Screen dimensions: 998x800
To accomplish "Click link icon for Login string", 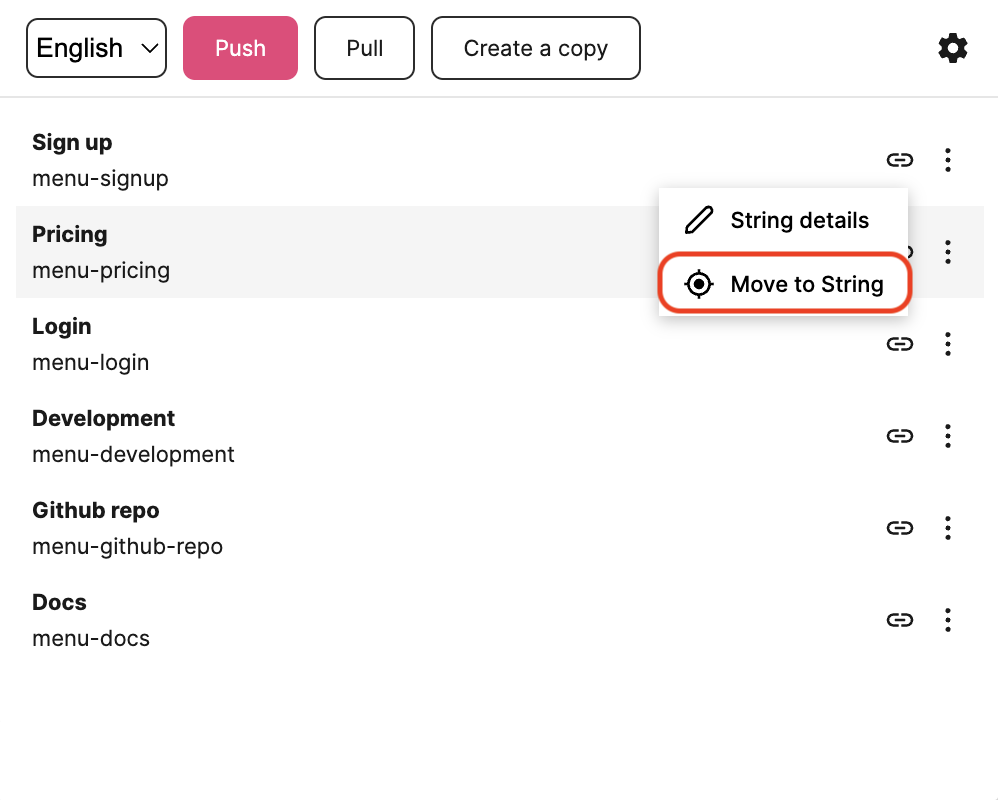I will (900, 344).
